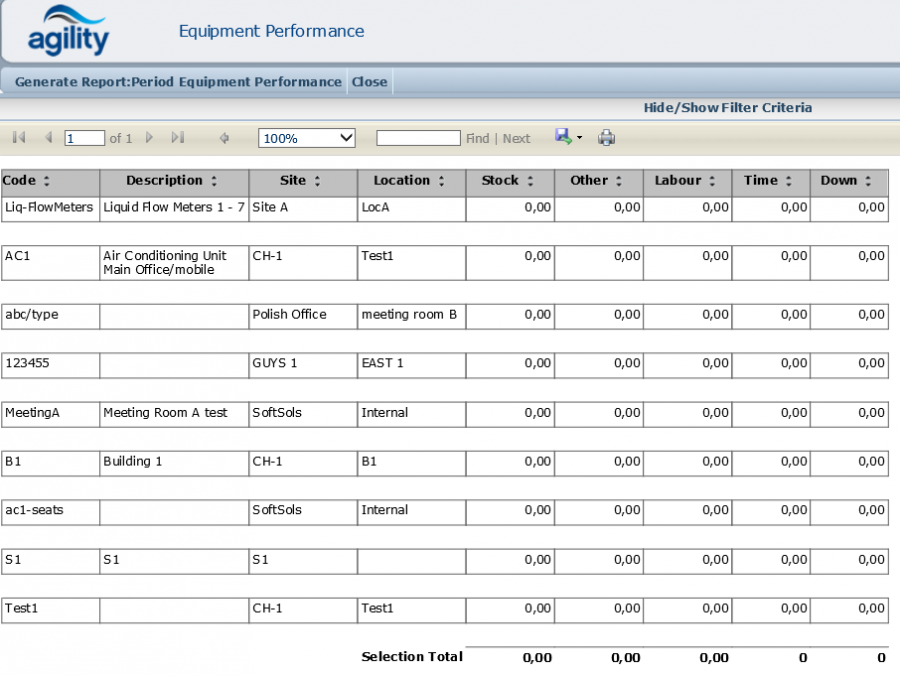Go to the first report page

click(19, 138)
